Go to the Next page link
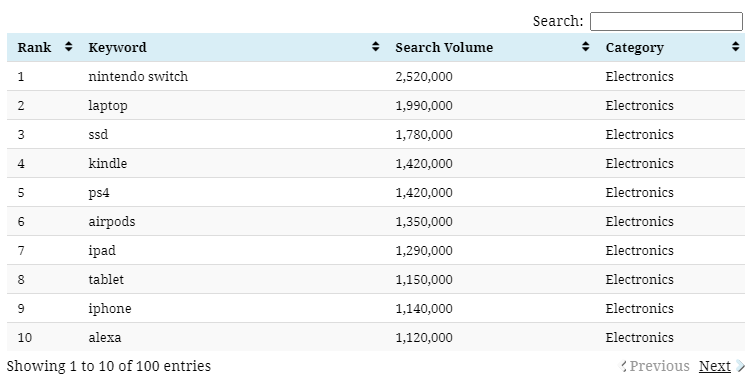 coord(715,366)
